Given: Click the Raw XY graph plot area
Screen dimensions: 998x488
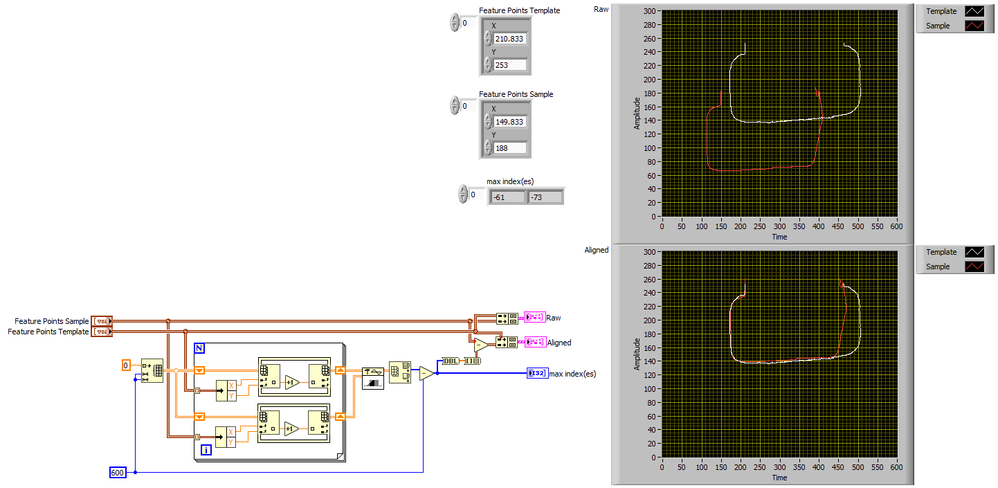Looking at the screenshot, I should (x=780, y=113).
